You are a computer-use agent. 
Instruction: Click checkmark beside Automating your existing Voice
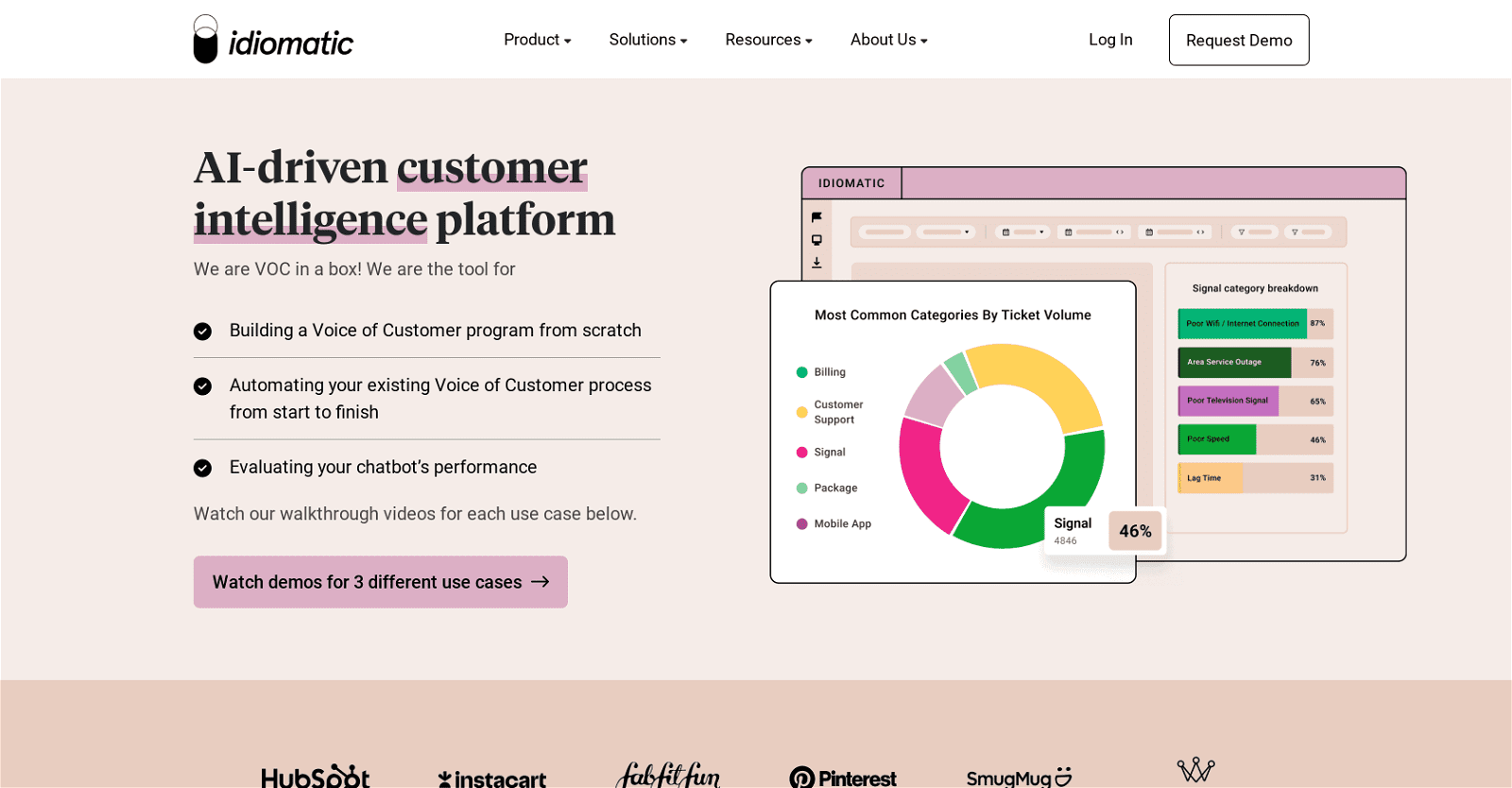click(x=202, y=385)
